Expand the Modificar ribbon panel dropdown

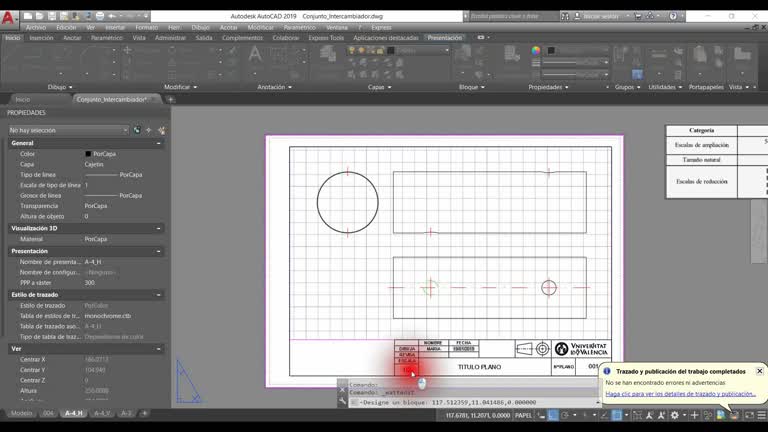(180, 87)
